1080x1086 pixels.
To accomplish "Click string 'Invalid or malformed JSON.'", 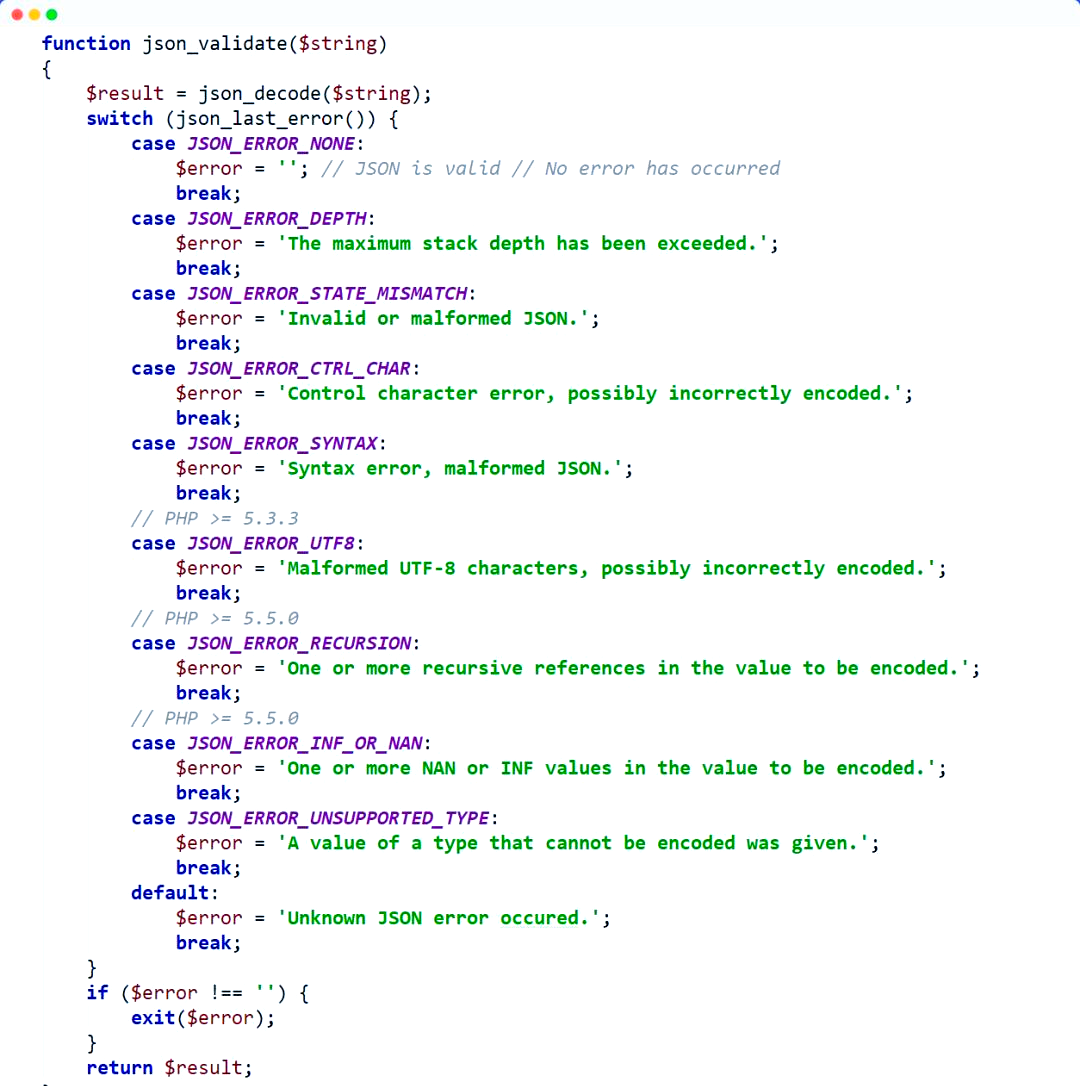I will click(434, 318).
